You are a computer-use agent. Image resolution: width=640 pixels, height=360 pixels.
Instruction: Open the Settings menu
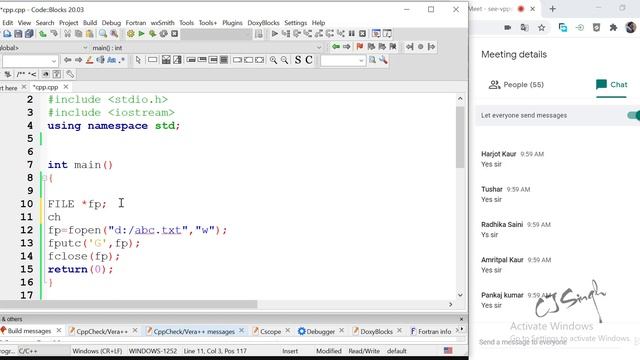(296, 23)
